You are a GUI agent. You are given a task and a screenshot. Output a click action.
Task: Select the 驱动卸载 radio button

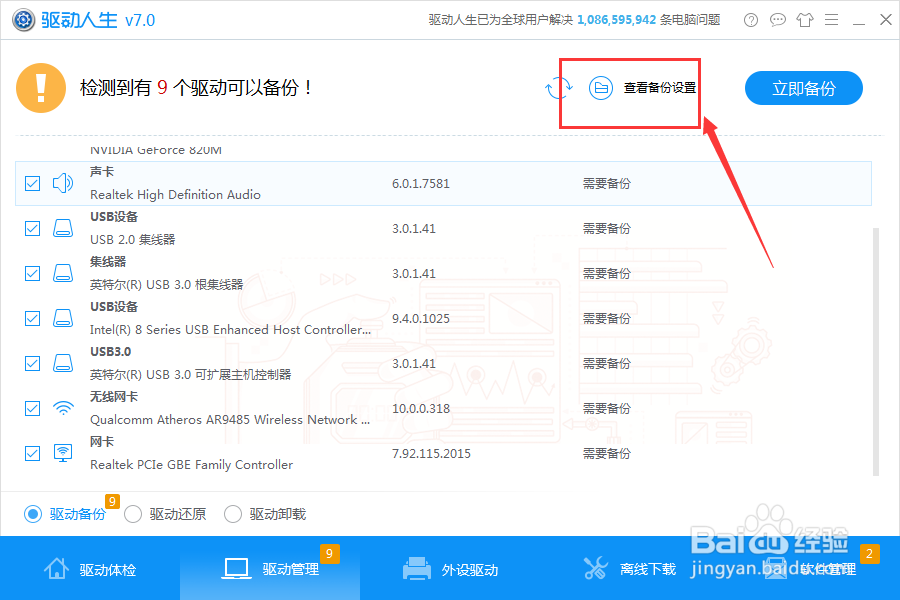tap(232, 514)
